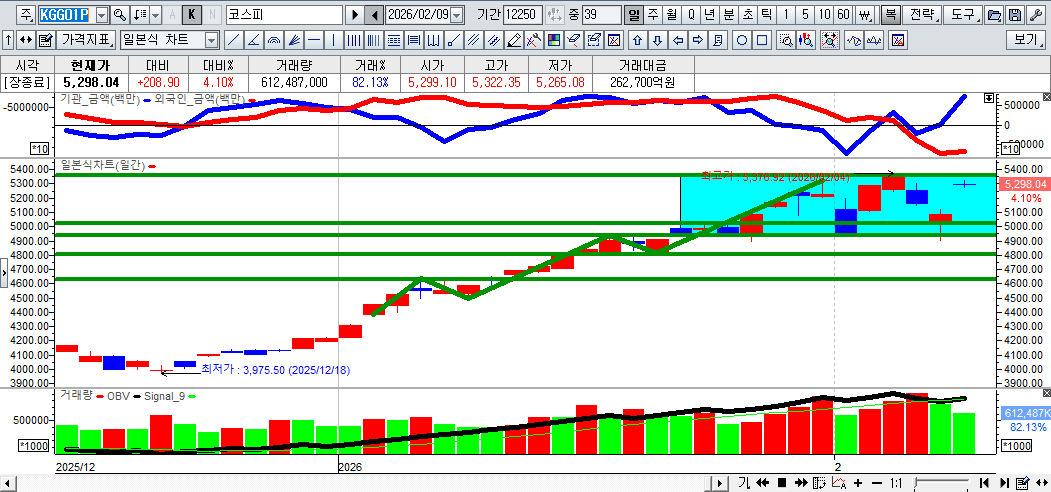Viewport: 1051px width, 492px height.
Task: Toggle the 일 (daily) period button
Action: [634, 15]
